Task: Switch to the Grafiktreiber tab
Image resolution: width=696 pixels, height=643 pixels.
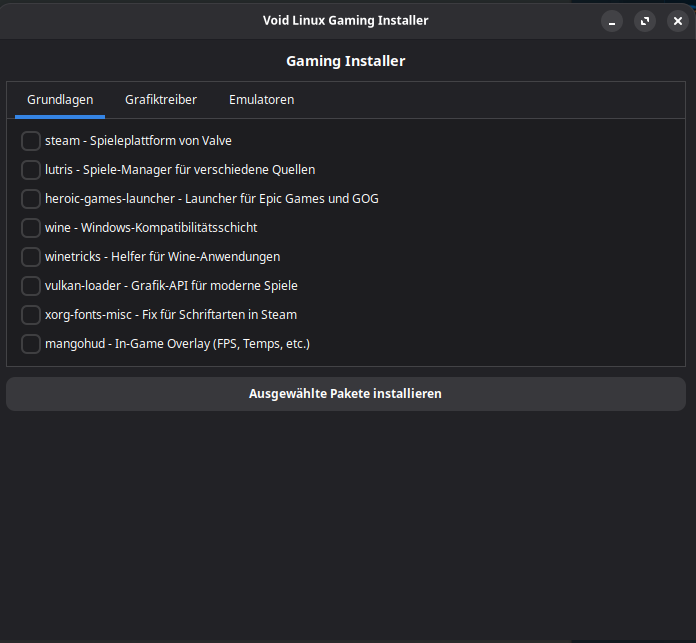Action: point(161,100)
